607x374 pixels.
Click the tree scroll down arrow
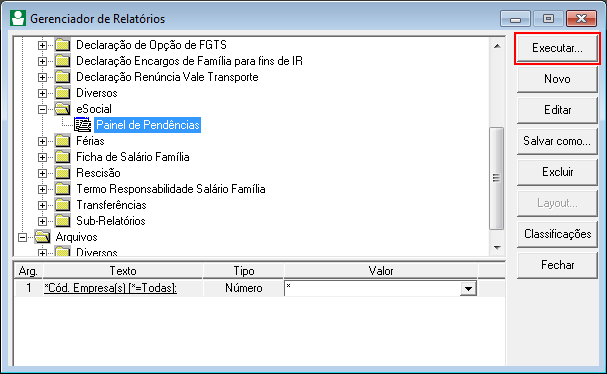click(497, 247)
